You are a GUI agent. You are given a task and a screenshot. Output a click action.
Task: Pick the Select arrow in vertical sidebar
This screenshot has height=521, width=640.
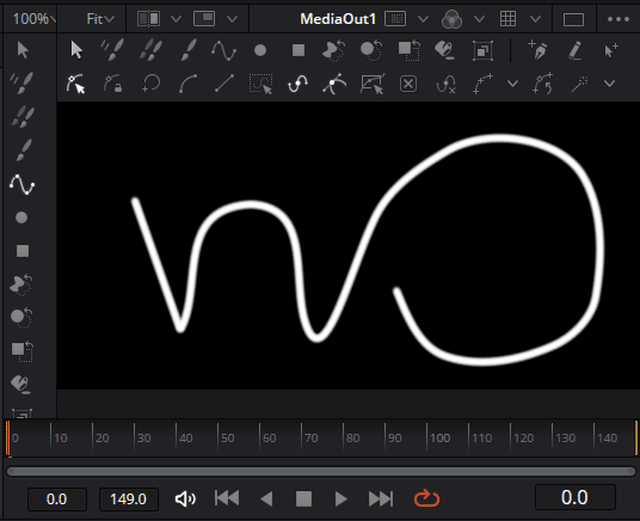click(22, 50)
